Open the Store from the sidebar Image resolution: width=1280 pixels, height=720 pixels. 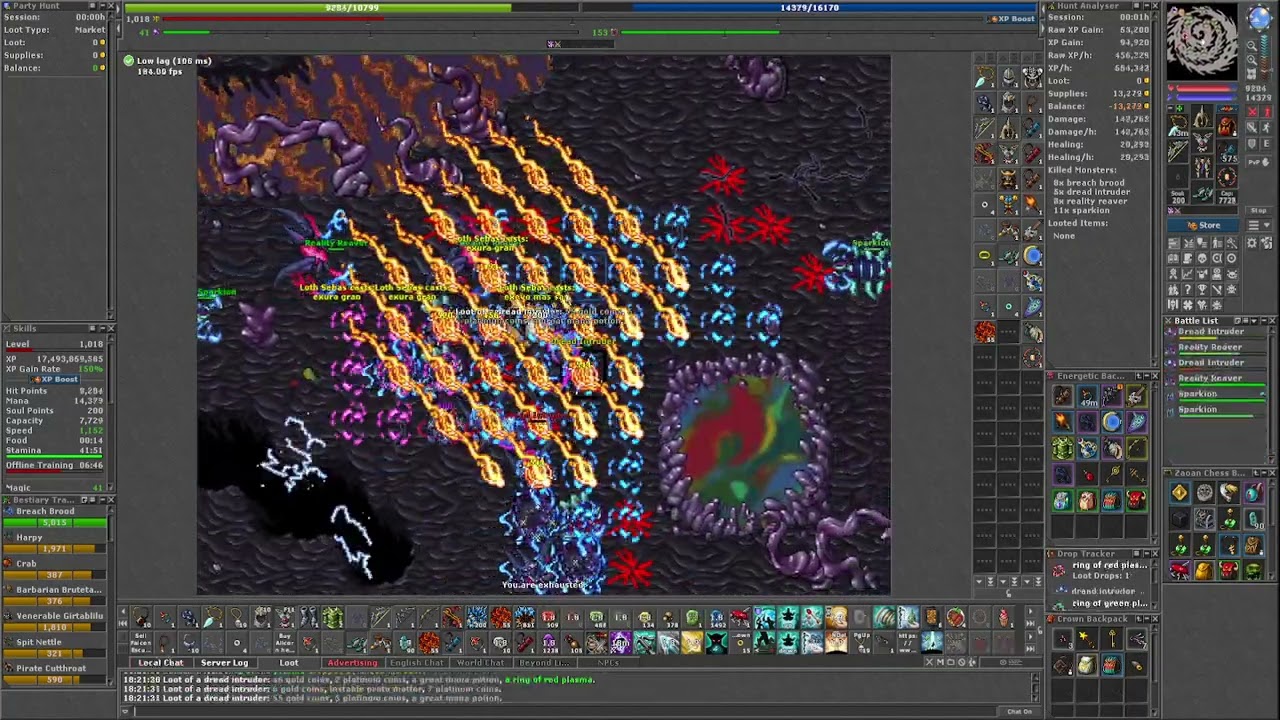[1203, 225]
